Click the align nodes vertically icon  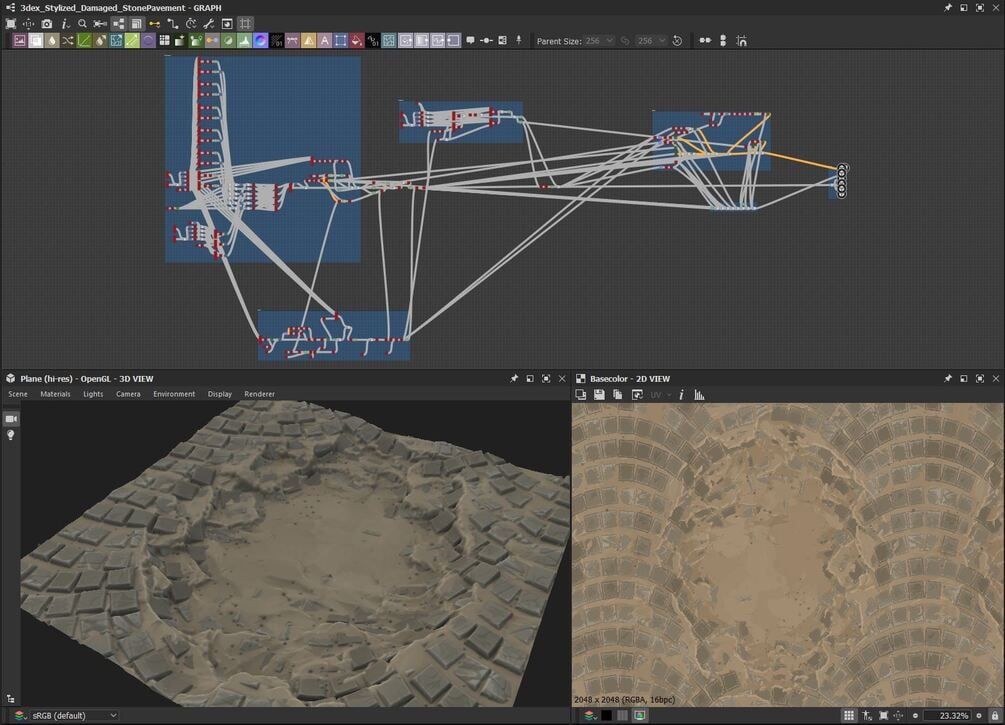click(723, 40)
